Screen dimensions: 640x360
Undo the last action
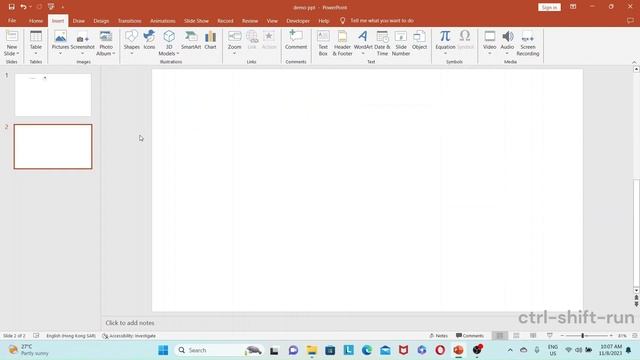pos(23,7)
